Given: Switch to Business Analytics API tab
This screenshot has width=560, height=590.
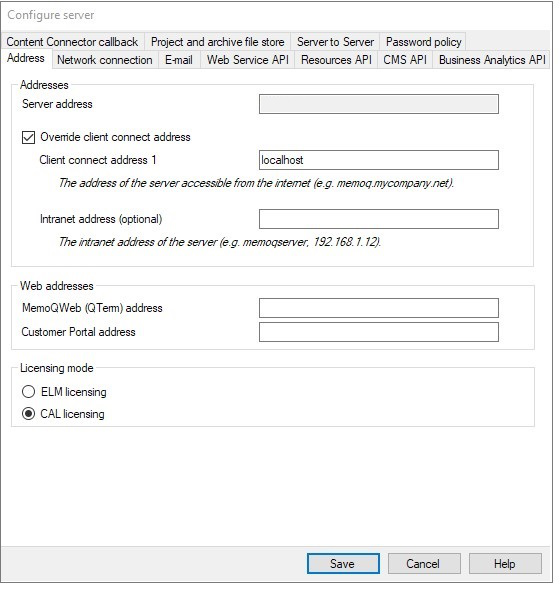Looking at the screenshot, I should coord(492,60).
